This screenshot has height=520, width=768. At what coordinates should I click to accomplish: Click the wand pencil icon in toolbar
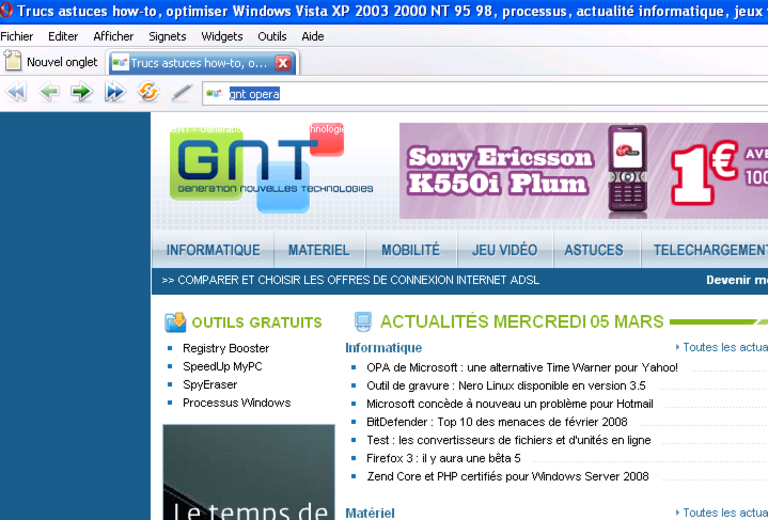[182, 92]
